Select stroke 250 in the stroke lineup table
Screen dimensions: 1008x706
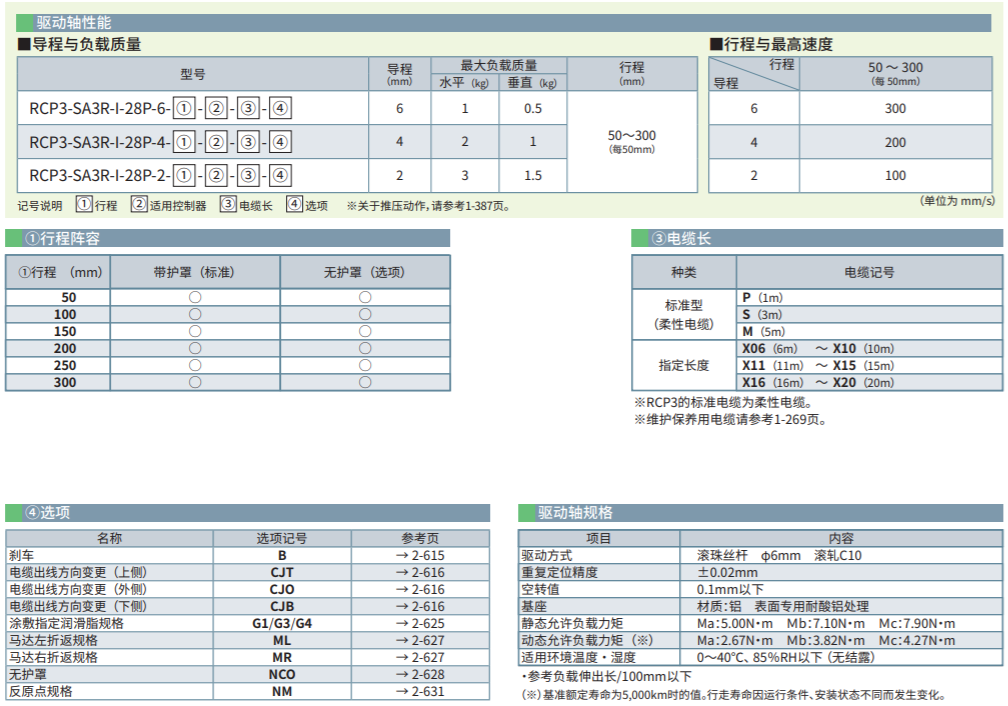tap(65, 365)
